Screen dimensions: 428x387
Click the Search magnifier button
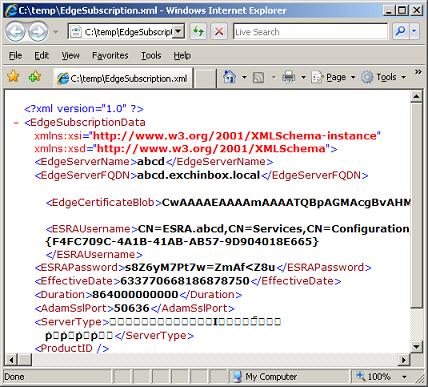point(400,32)
